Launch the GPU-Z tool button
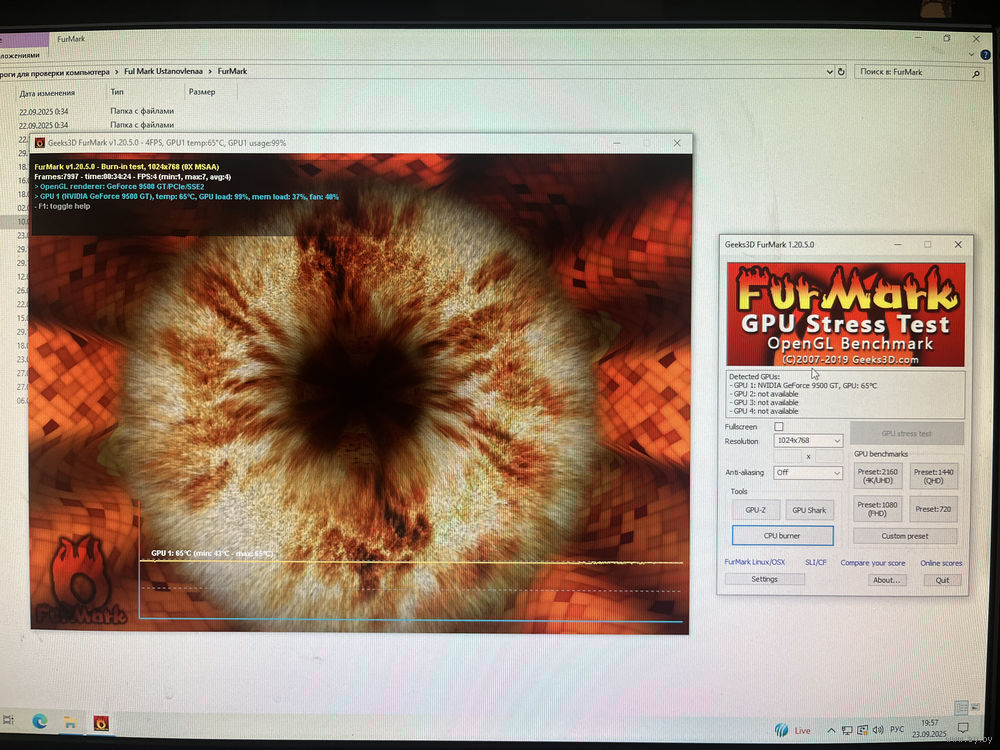Screen dimensions: 1000x750 click(756, 510)
